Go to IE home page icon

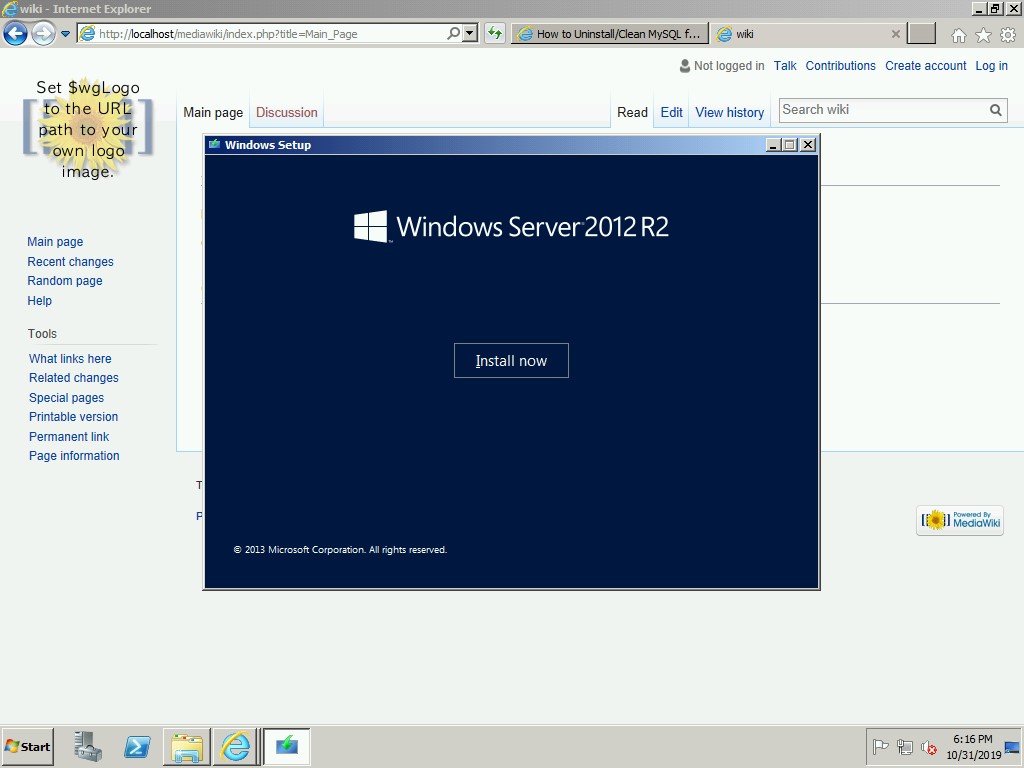958,35
